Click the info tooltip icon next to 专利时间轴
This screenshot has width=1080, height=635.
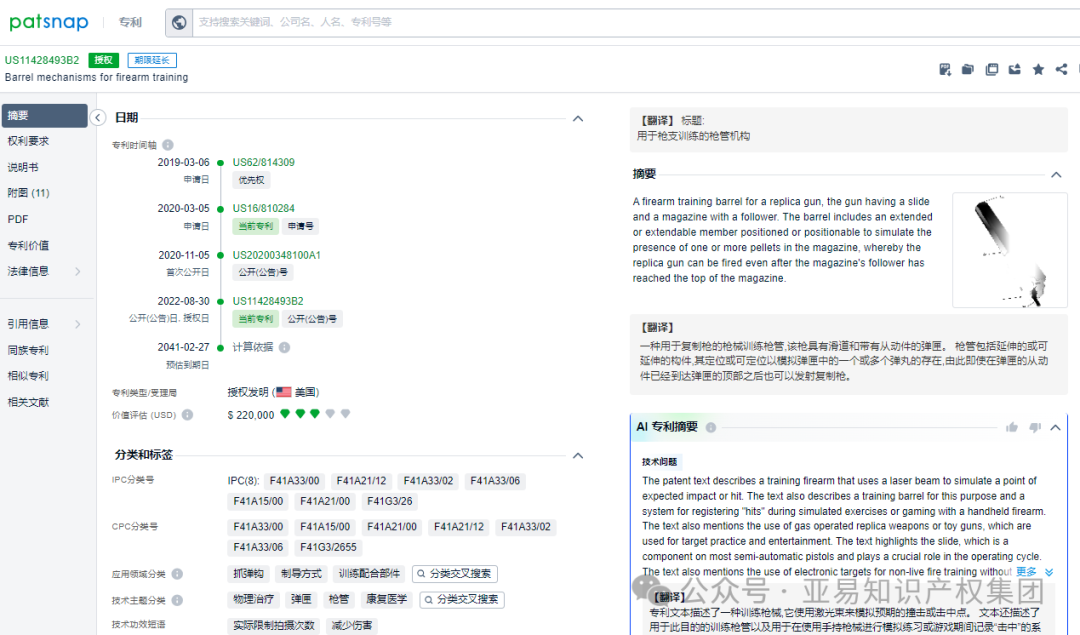pos(166,143)
